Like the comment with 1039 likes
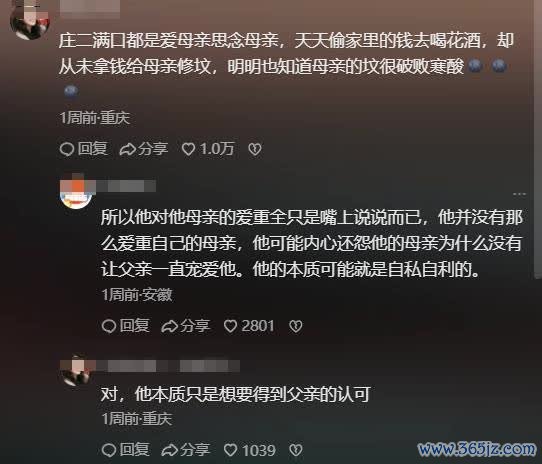This screenshot has width=542, height=464. [x=230, y=450]
